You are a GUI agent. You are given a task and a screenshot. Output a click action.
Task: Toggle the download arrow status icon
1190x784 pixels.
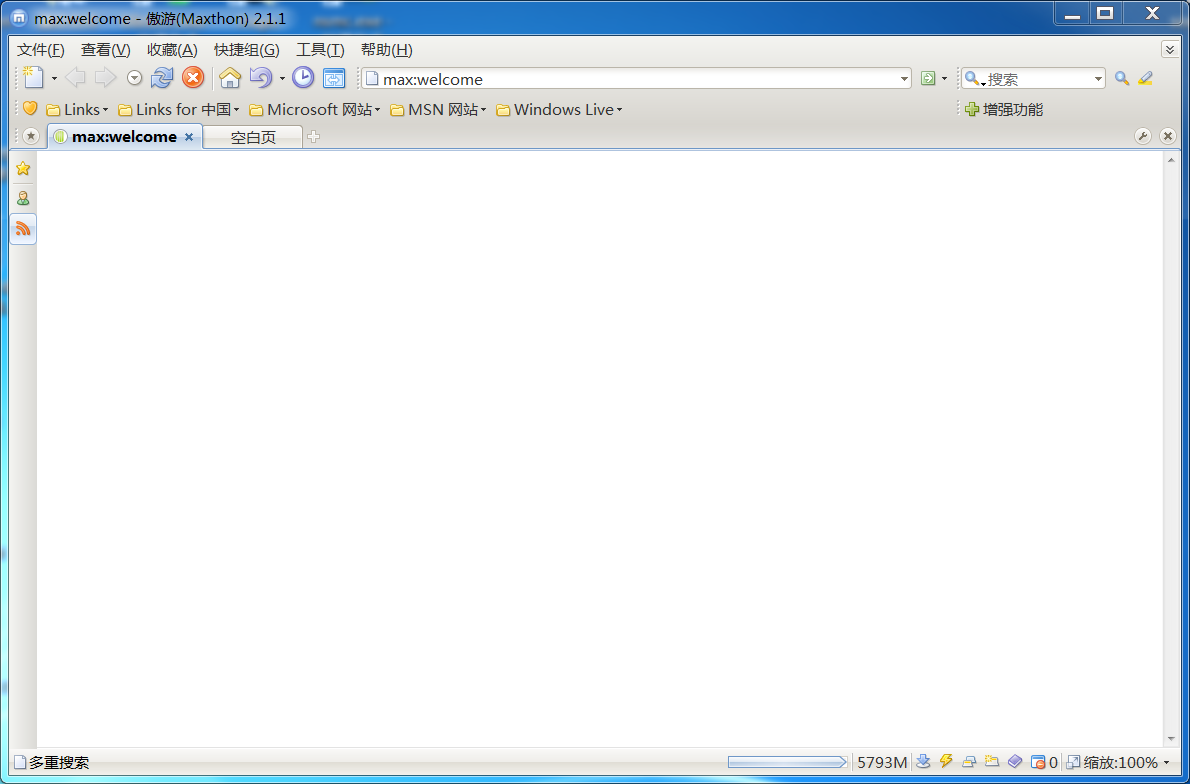(923, 762)
